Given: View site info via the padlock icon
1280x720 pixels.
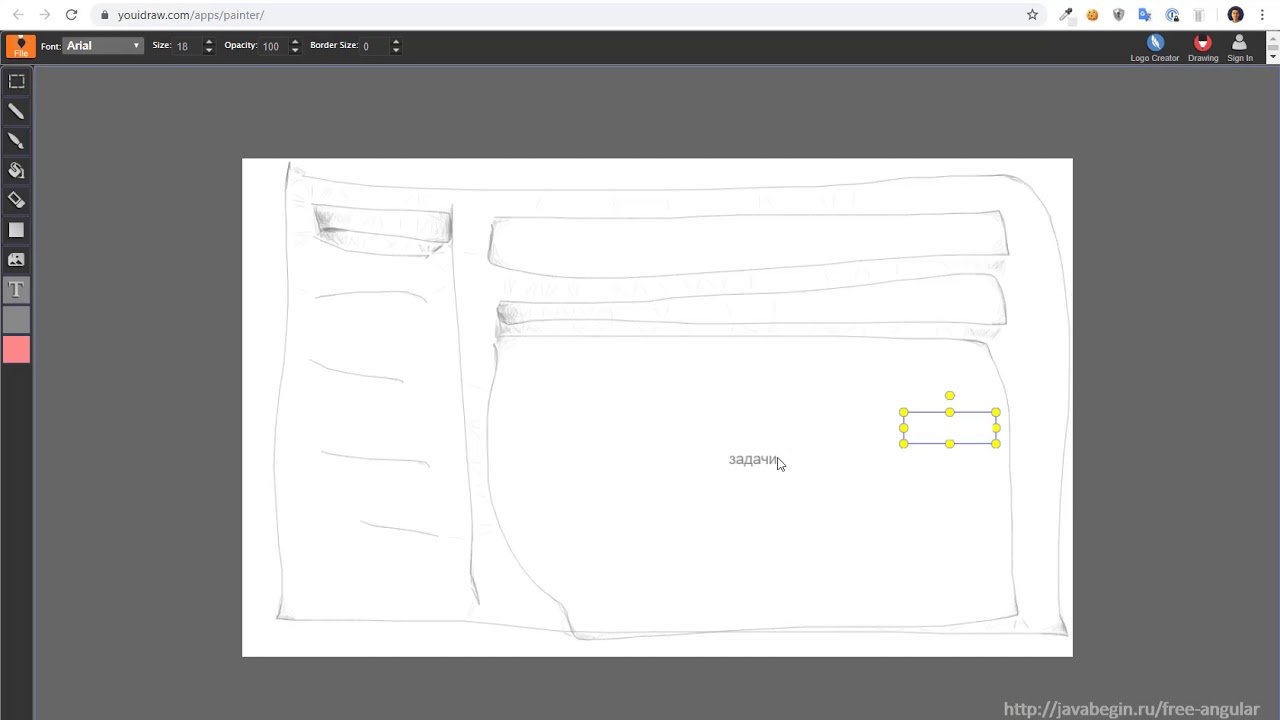Looking at the screenshot, I should click(104, 15).
